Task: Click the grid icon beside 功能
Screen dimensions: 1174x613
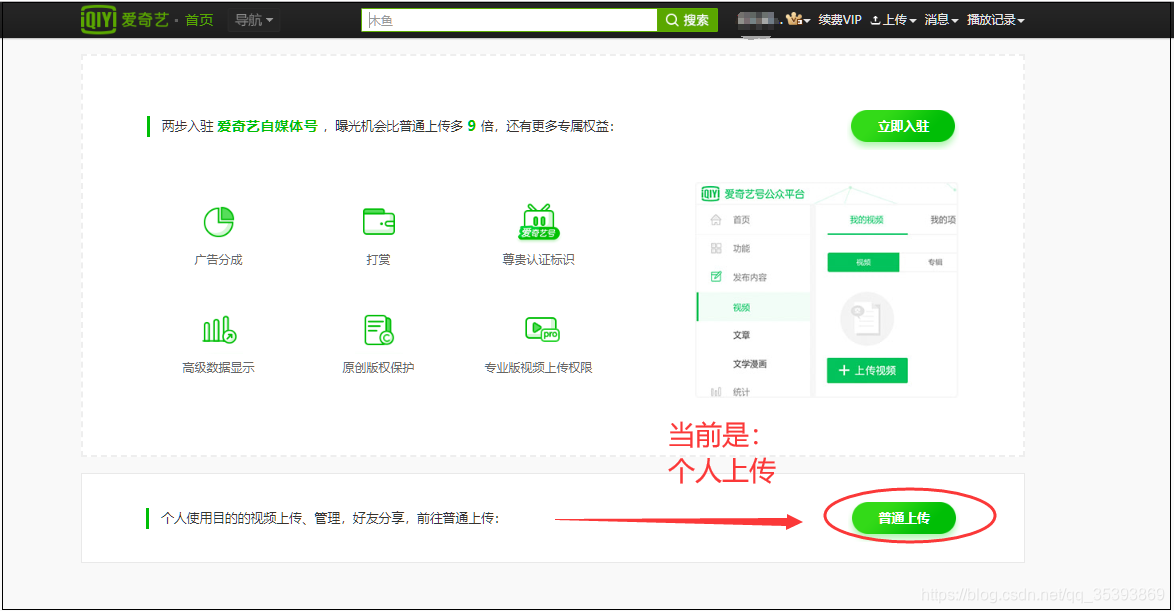Action: [716, 248]
